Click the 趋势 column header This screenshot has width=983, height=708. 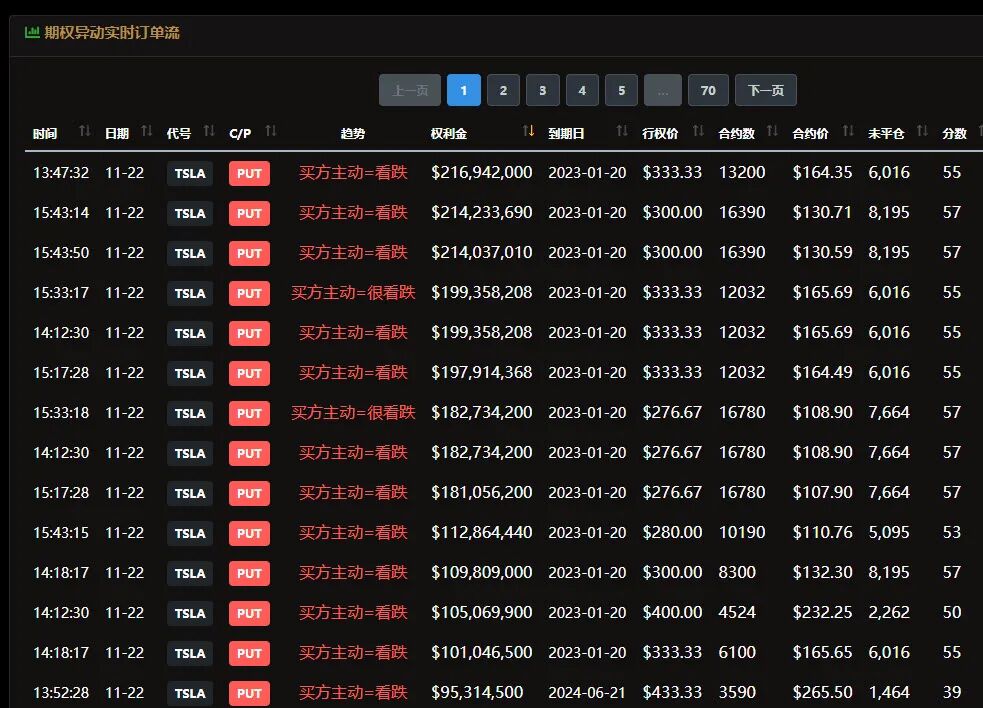click(353, 134)
